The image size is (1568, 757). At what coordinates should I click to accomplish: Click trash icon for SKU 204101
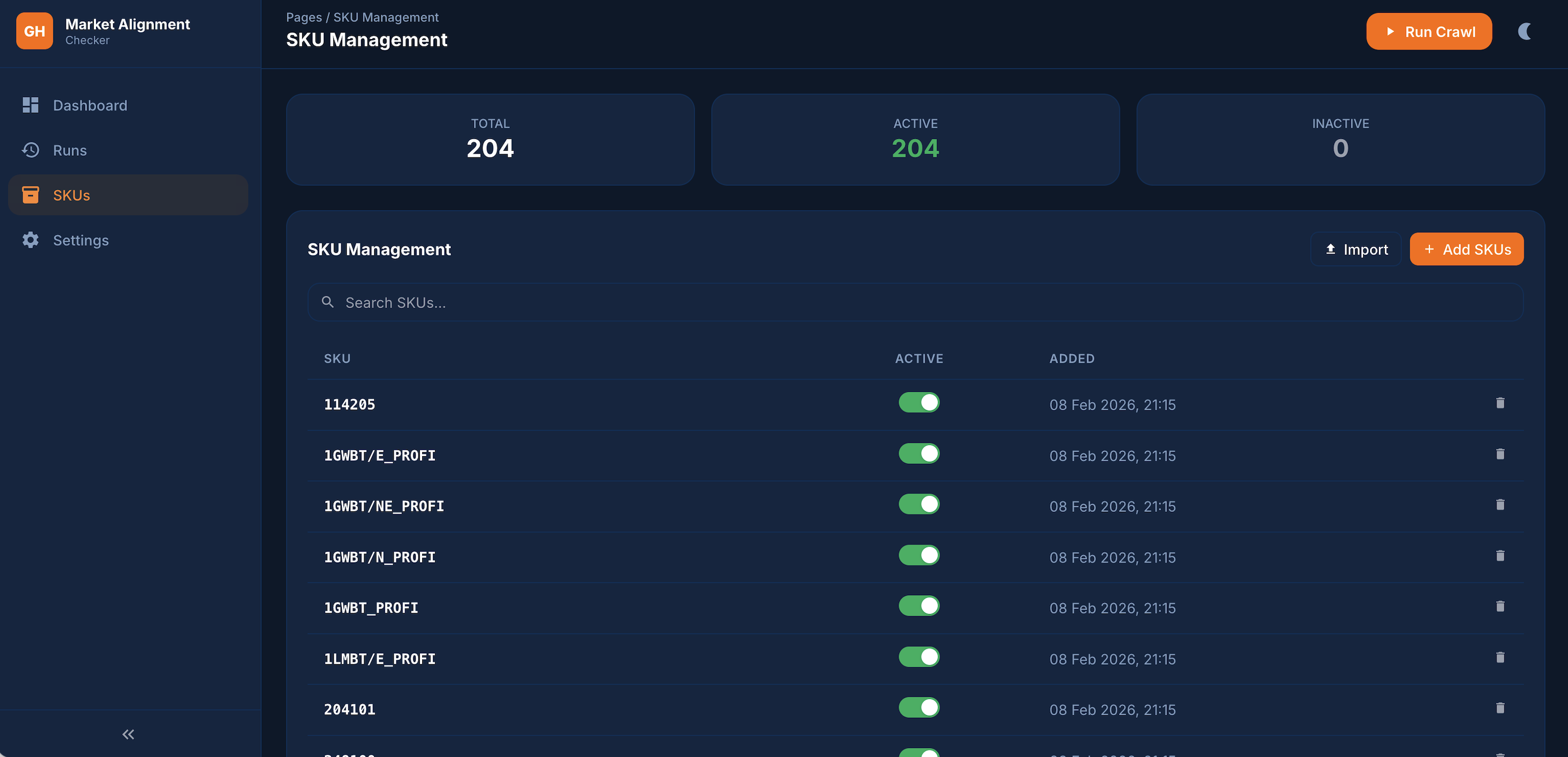pyautogui.click(x=1500, y=708)
